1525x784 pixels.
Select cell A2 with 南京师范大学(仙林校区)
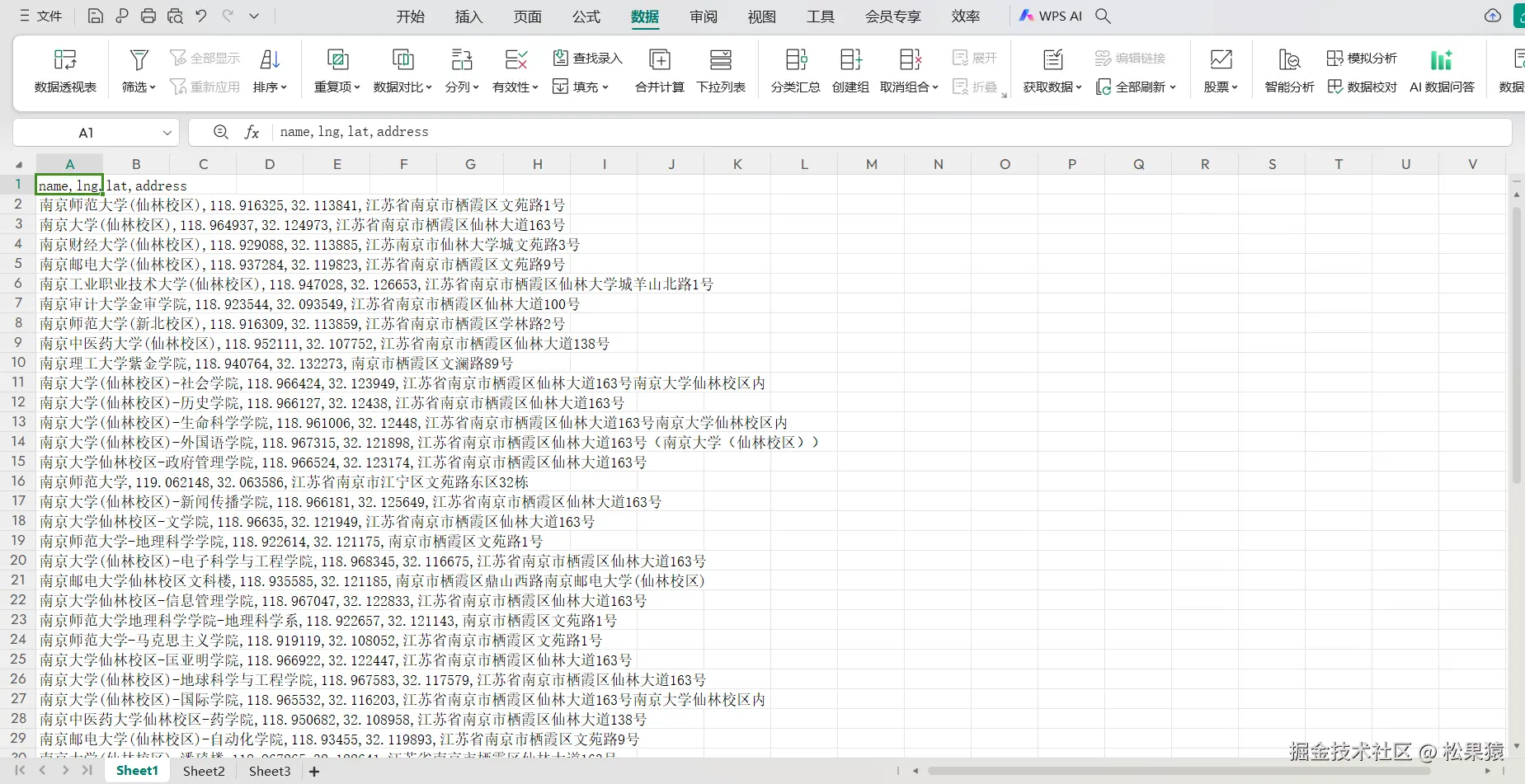click(69, 204)
